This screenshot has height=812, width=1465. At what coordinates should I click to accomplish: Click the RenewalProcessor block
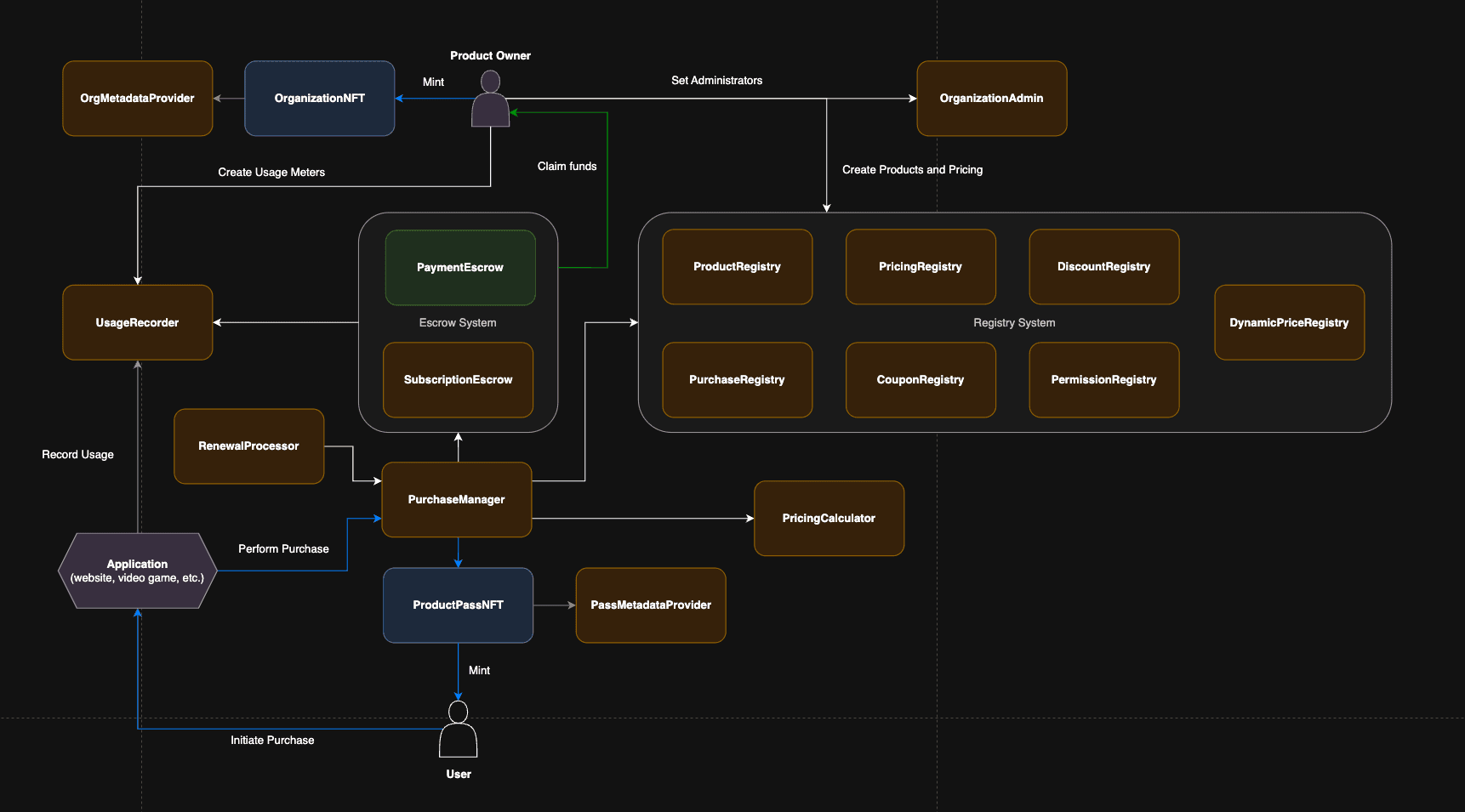(x=248, y=446)
